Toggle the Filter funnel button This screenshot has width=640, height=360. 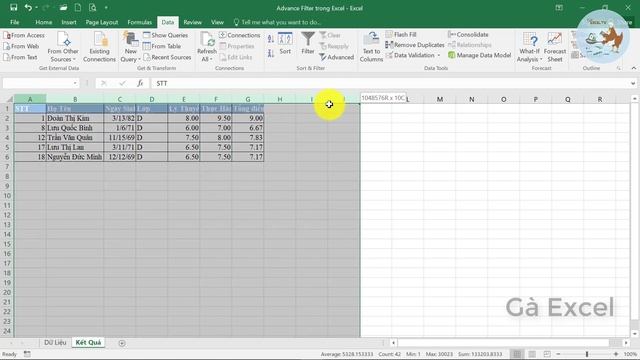pyautogui.click(x=308, y=44)
